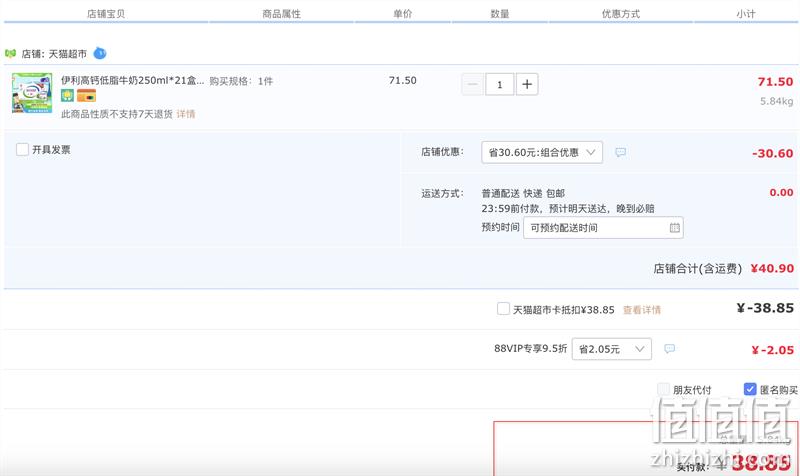The height and width of the screenshot is (476, 800).
Task: Click the 商品属性 column header
Action: coord(281,14)
